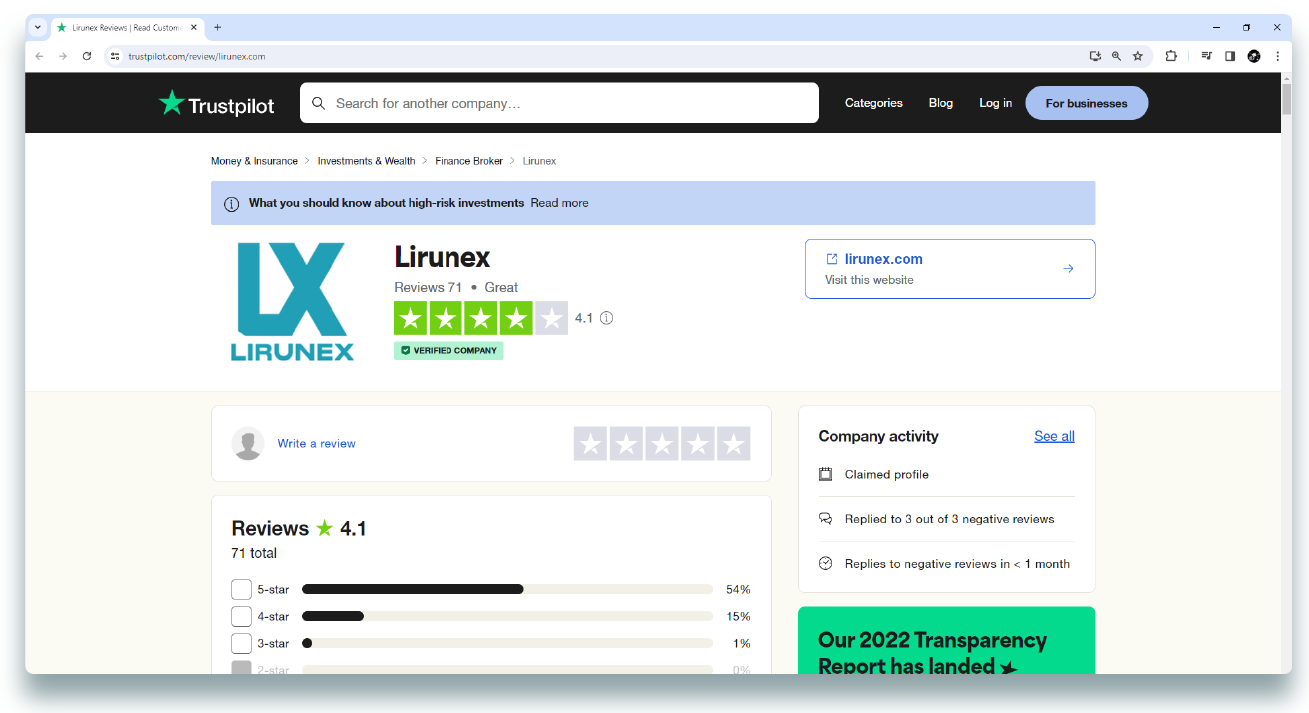This screenshot has height=713, width=1309.
Task: Click See all company activity
Action: (1054, 436)
